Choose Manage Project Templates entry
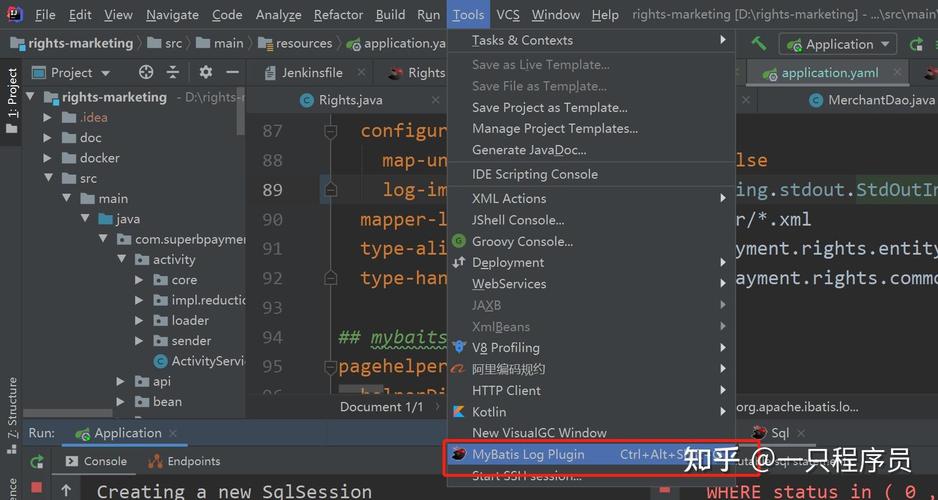 pos(591,129)
